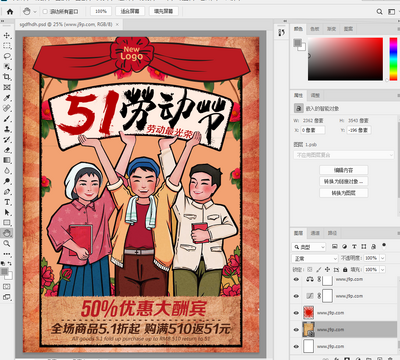Select the Lasso tool
This screenshot has height=360, width=400.
(x=7, y=56)
